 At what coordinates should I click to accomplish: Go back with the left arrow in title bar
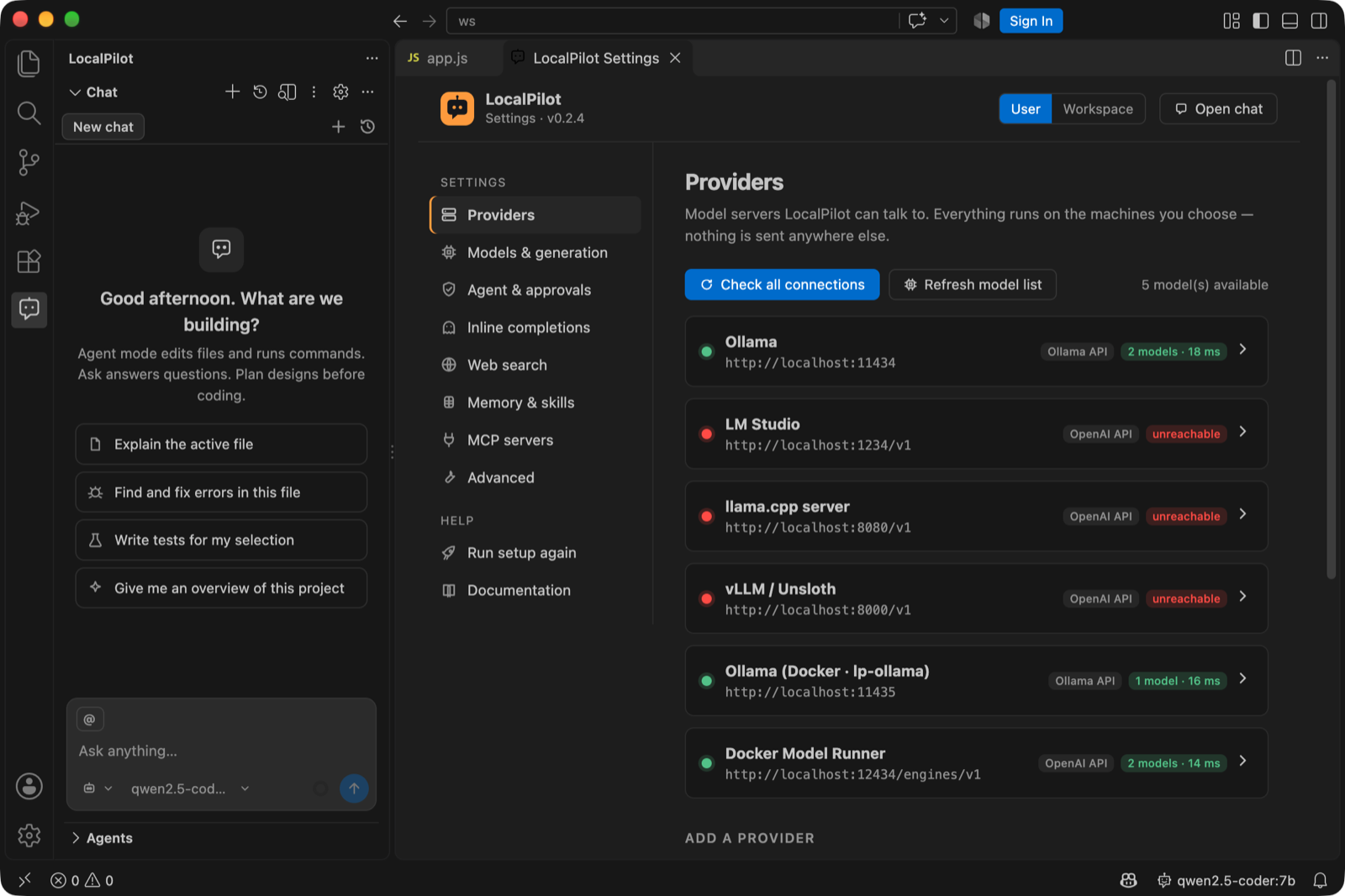400,21
